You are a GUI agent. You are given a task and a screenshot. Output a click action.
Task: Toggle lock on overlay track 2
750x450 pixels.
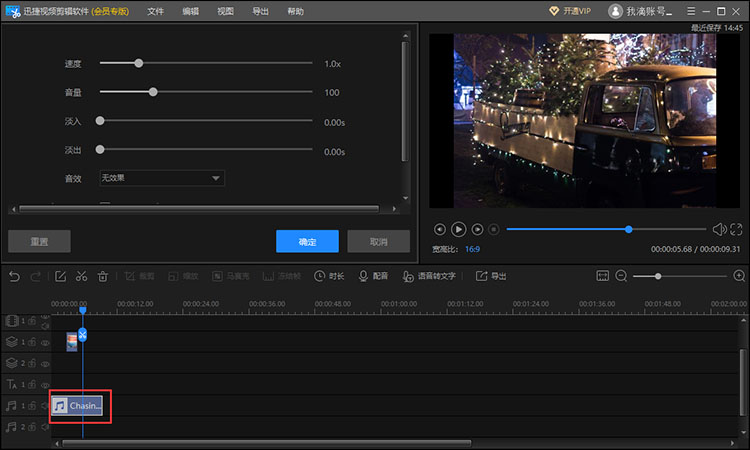[33, 363]
